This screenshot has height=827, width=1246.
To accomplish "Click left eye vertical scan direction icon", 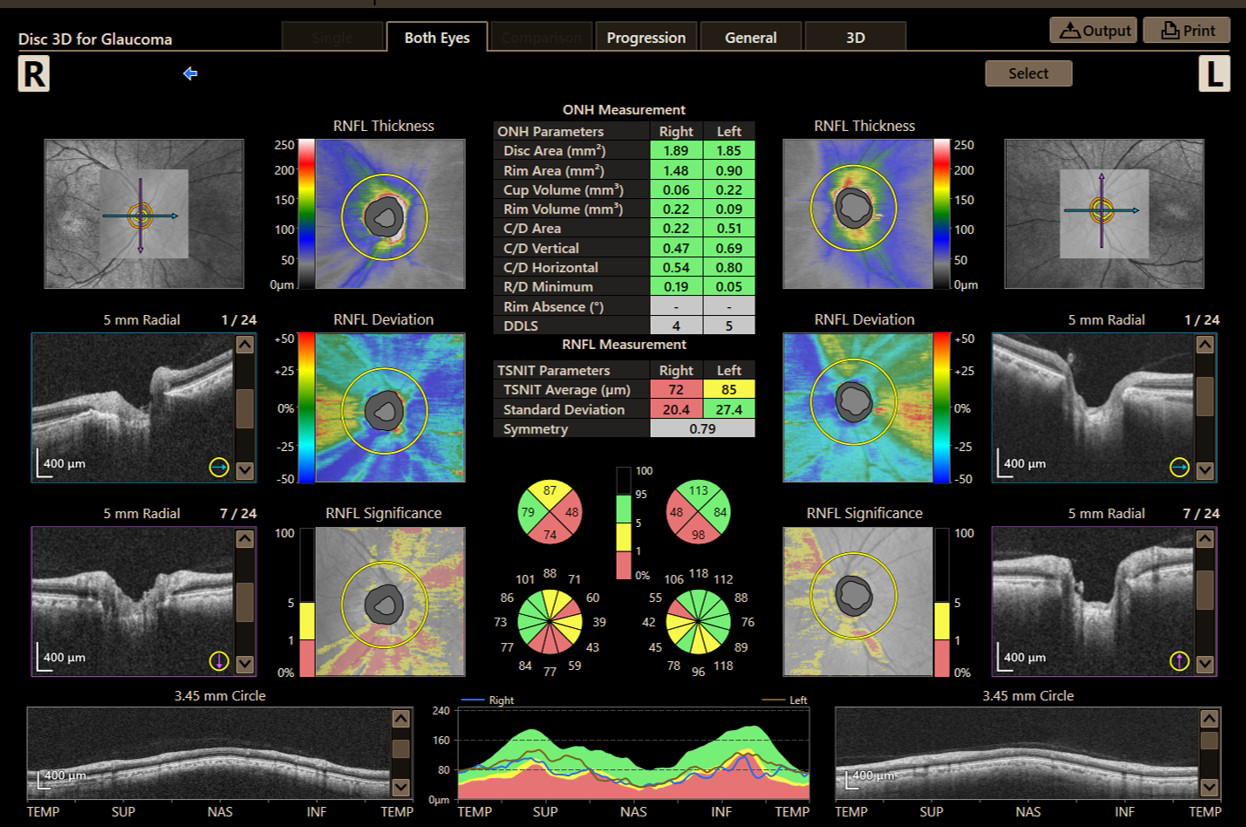I will tap(1180, 661).
